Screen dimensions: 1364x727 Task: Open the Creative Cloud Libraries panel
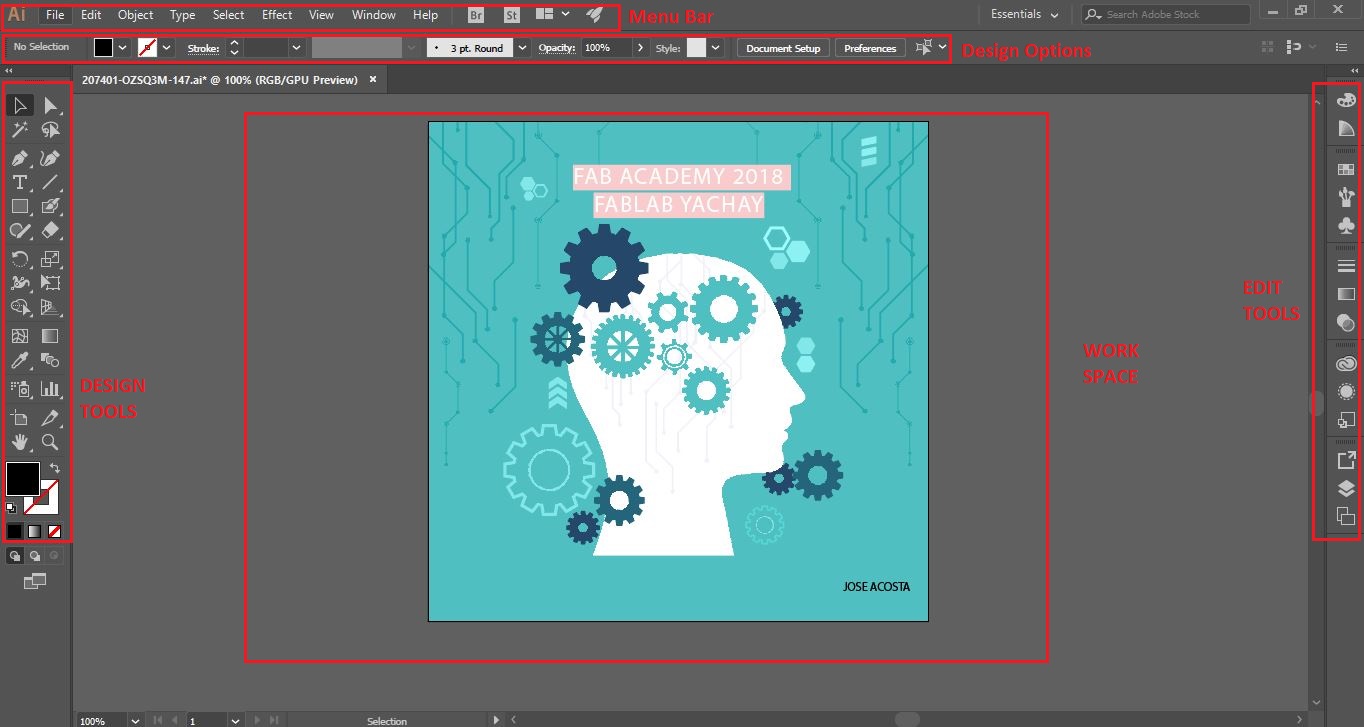(x=1346, y=364)
